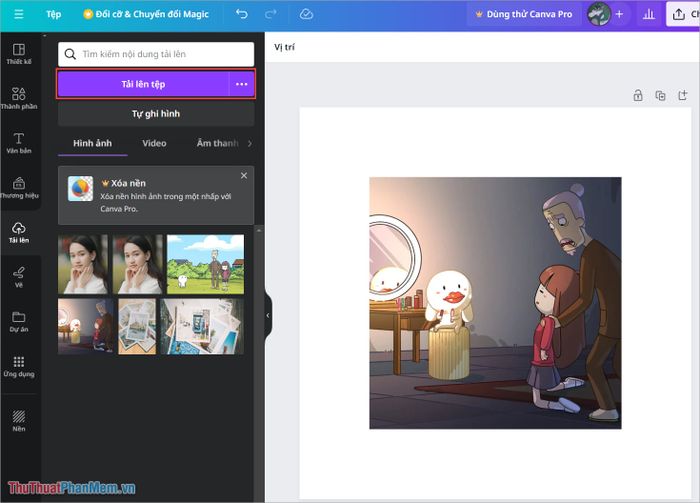Switch to Video tab

(x=154, y=143)
